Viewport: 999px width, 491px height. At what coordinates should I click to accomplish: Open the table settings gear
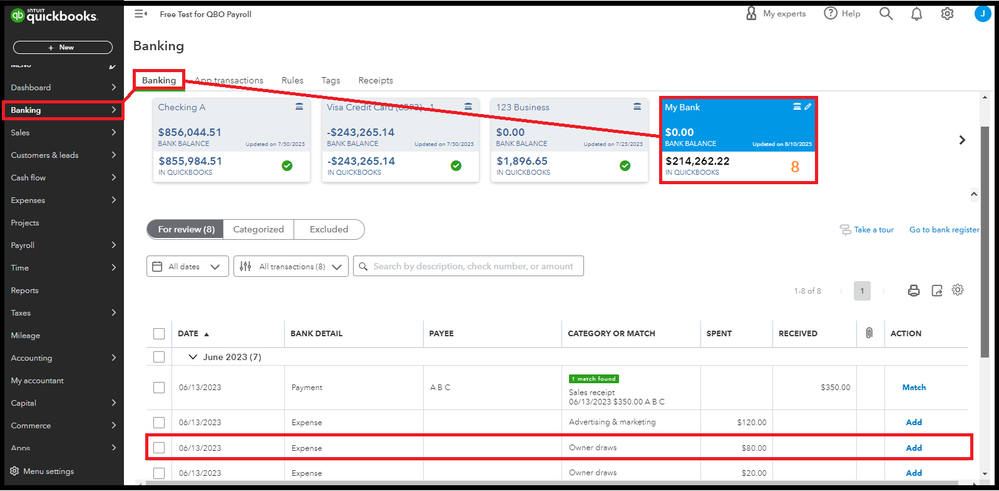(x=958, y=290)
